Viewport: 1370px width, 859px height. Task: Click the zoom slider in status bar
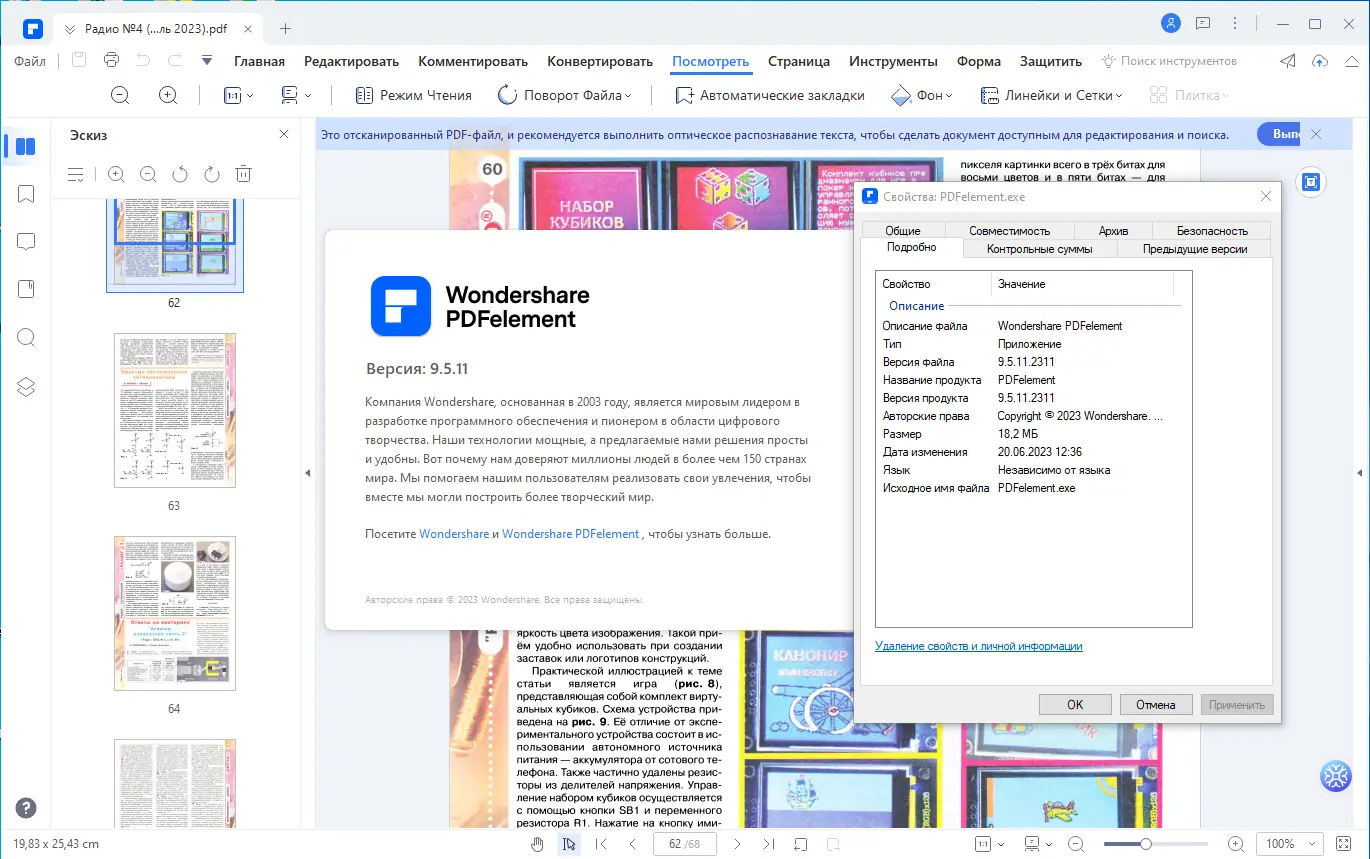(x=1155, y=844)
